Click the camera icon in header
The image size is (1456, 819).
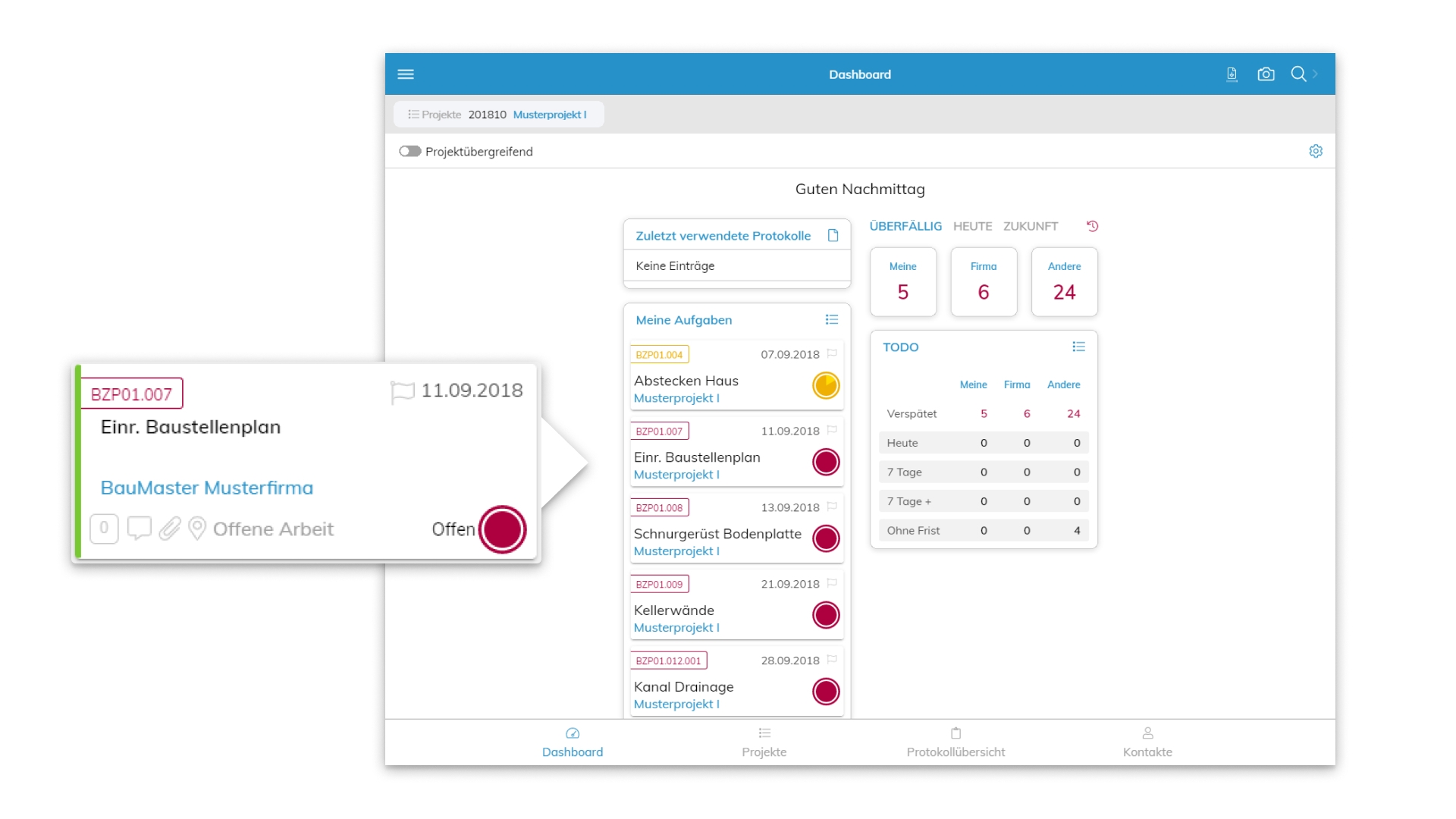click(x=1266, y=74)
